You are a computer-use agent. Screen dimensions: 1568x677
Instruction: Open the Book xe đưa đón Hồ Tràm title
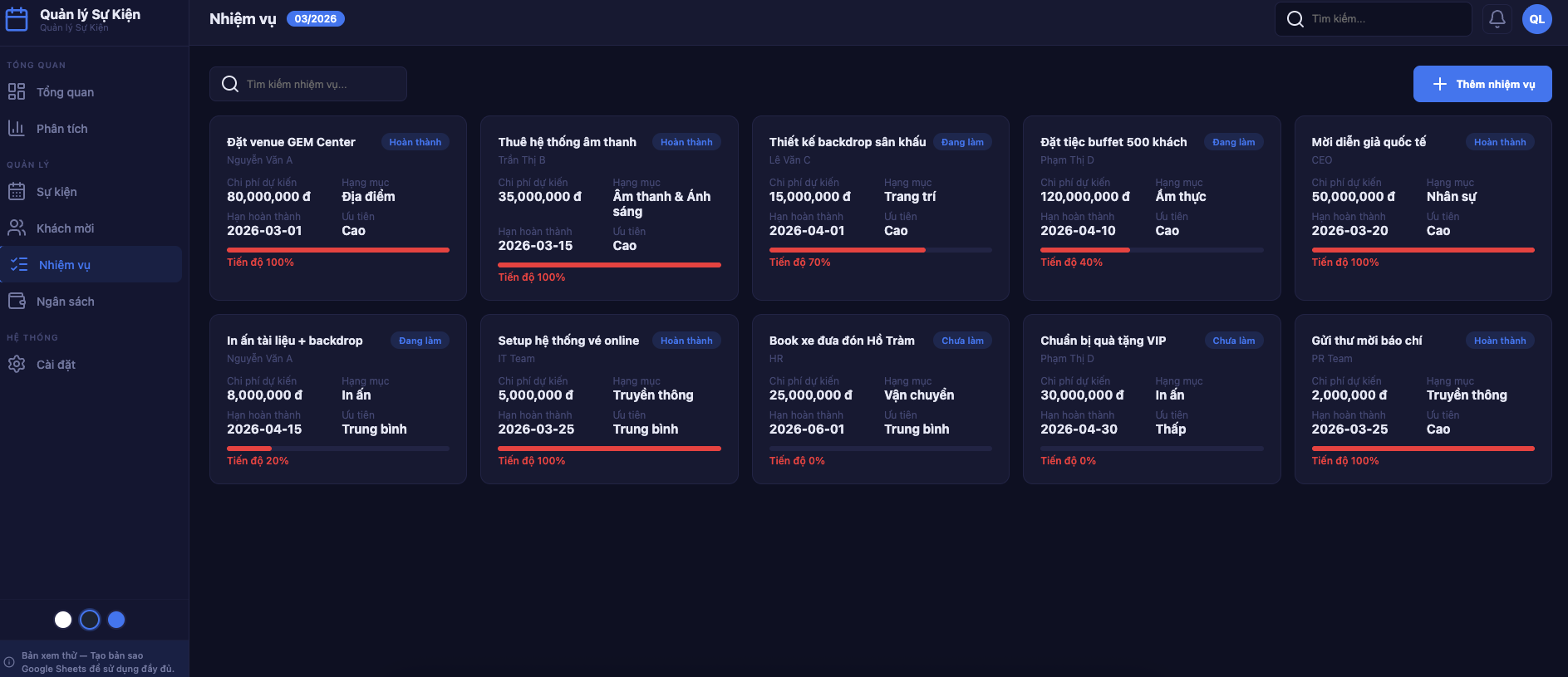click(842, 341)
